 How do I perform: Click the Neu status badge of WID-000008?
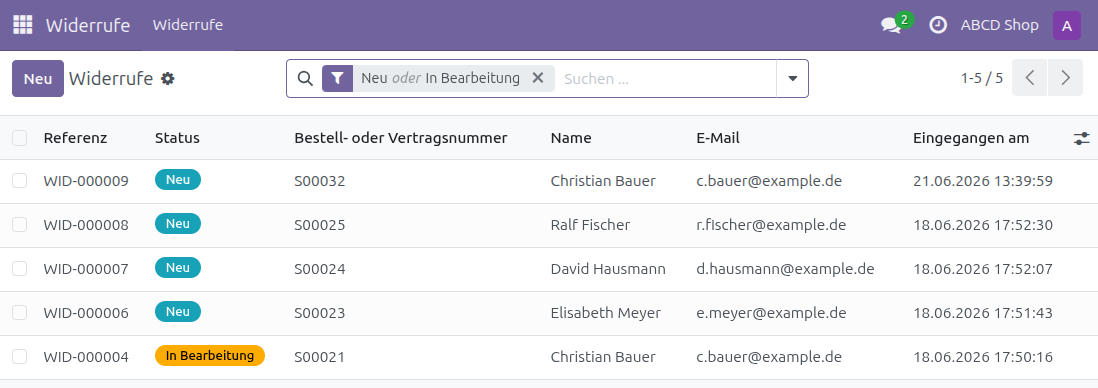coord(178,223)
